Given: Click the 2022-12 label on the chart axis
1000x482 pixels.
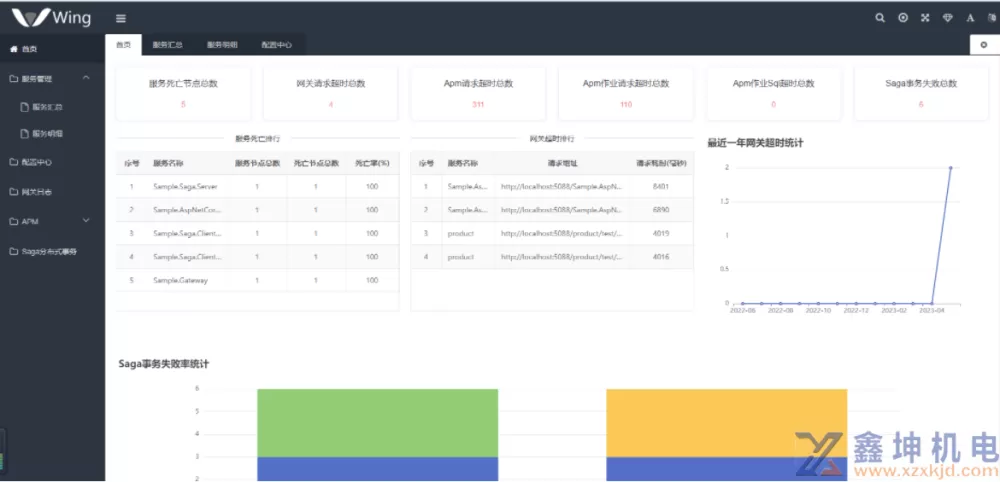Looking at the screenshot, I should [856, 310].
